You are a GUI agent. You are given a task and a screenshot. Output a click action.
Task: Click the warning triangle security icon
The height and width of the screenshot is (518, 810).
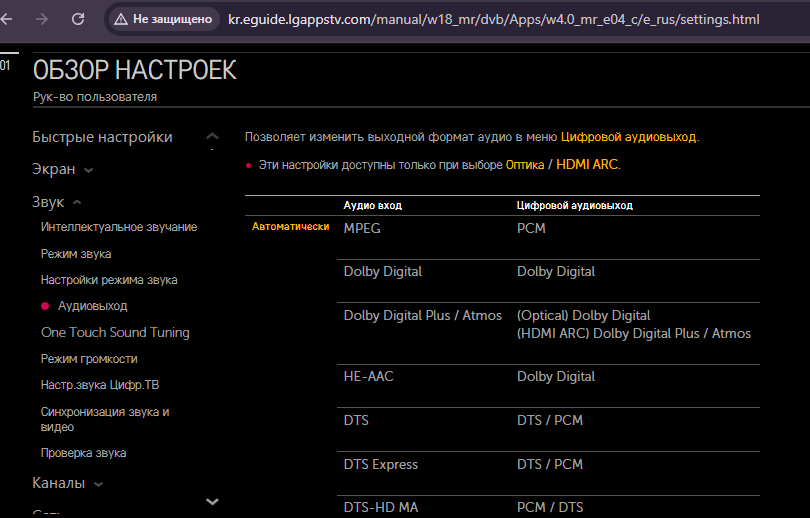(121, 19)
